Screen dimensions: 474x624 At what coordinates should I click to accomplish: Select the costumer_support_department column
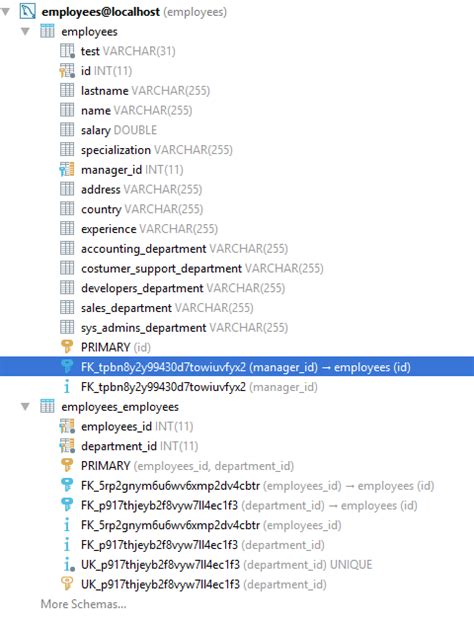click(202, 269)
